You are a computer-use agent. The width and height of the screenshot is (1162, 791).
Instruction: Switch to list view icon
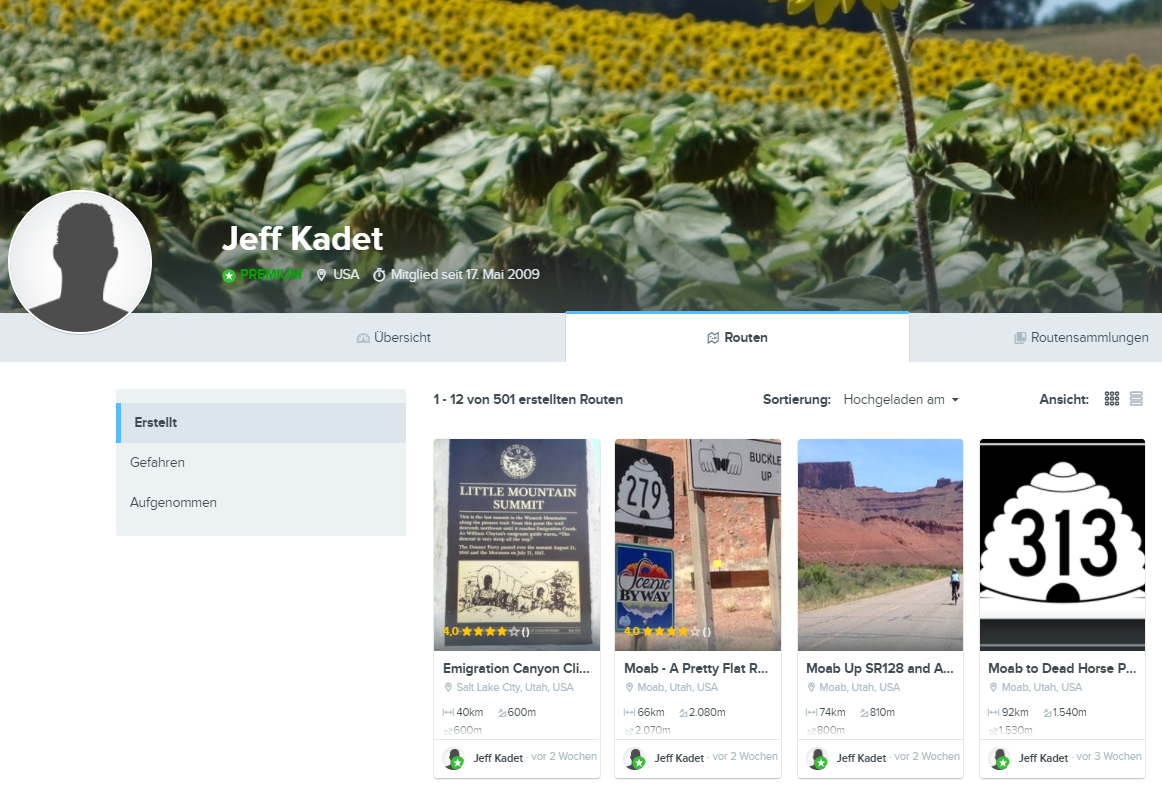point(1136,399)
